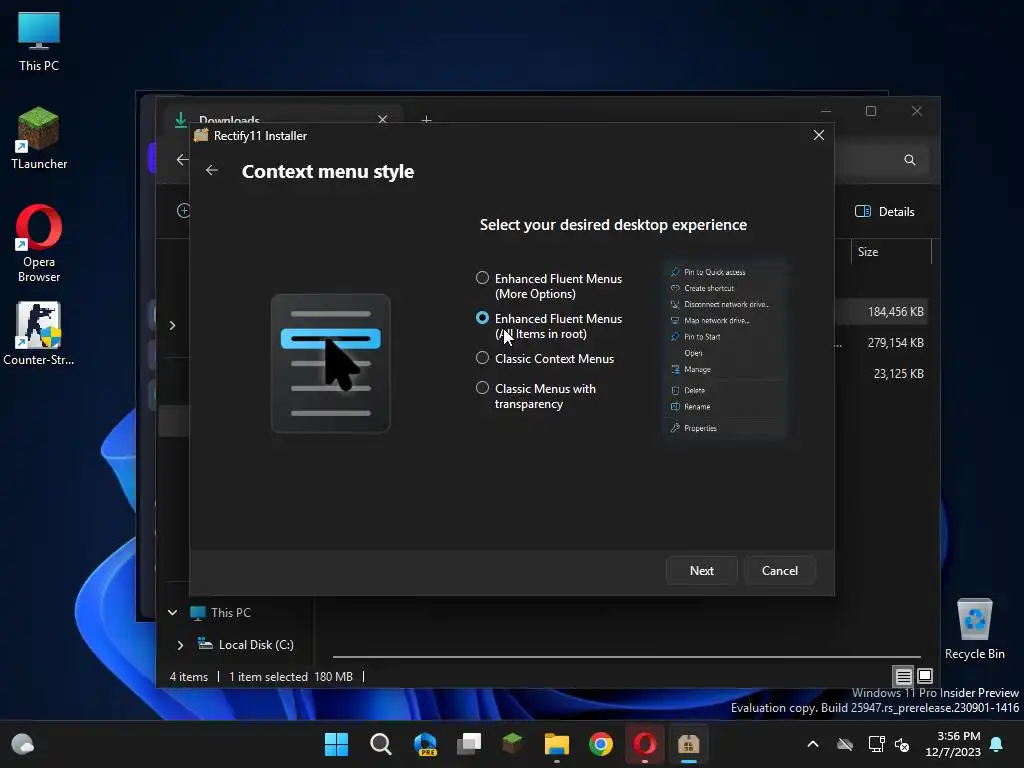The height and width of the screenshot is (768, 1024).
Task: Open File Explorer from taskbar
Action: pyautogui.click(x=557, y=744)
